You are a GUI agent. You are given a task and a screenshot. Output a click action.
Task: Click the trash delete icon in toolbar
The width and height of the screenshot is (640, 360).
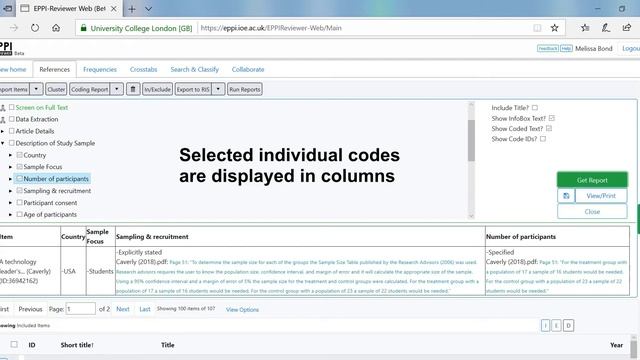point(133,89)
